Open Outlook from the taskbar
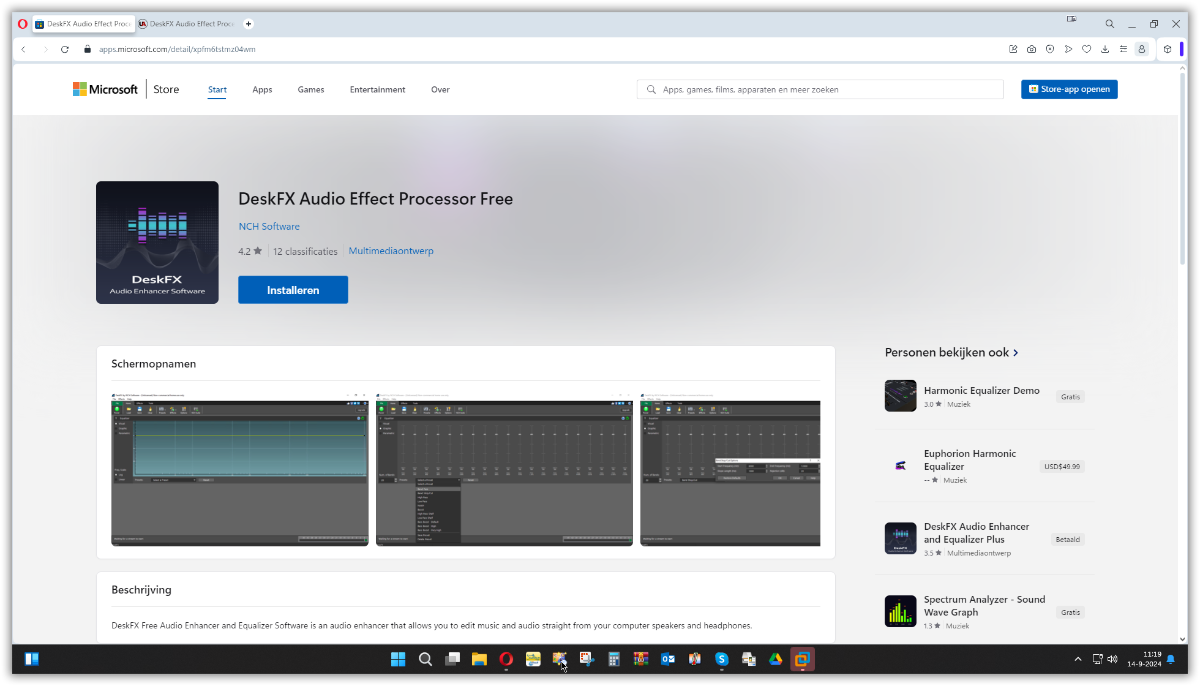This screenshot has width=1200, height=686. [x=668, y=659]
